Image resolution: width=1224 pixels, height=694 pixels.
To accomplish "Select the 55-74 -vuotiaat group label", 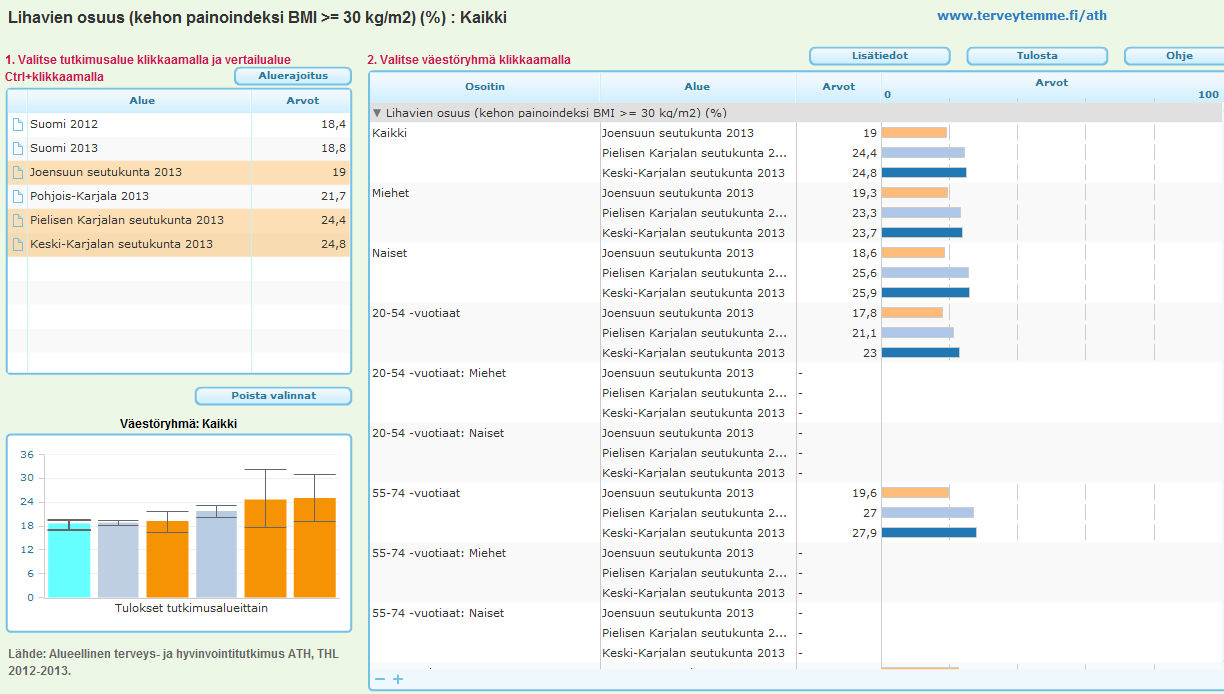I will (x=416, y=493).
